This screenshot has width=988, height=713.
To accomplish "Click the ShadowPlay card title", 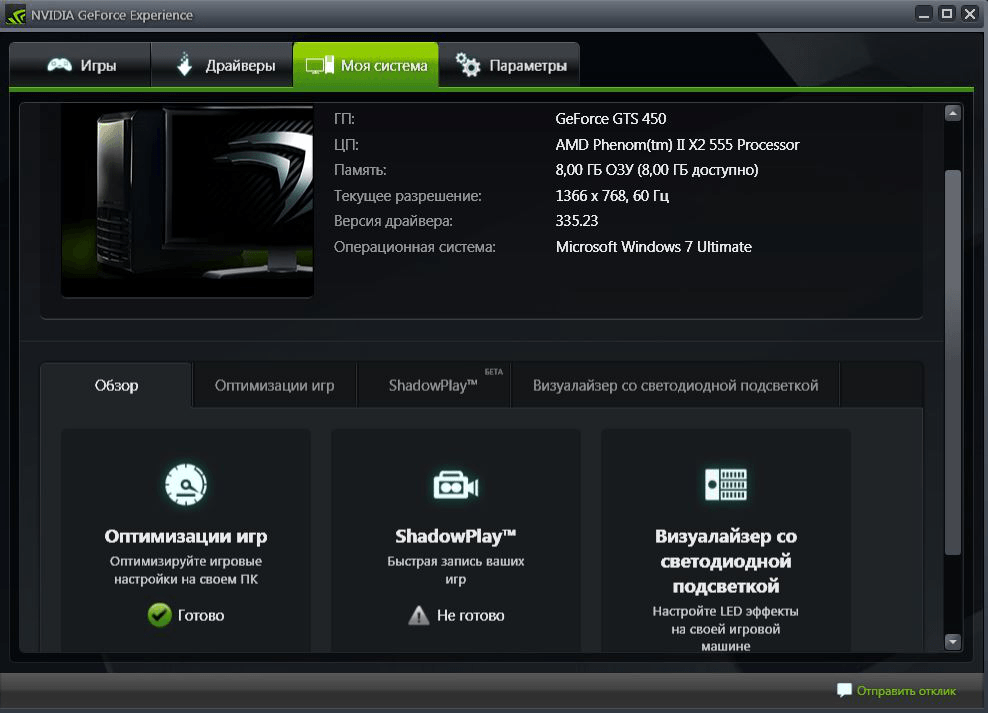I will 456,536.
